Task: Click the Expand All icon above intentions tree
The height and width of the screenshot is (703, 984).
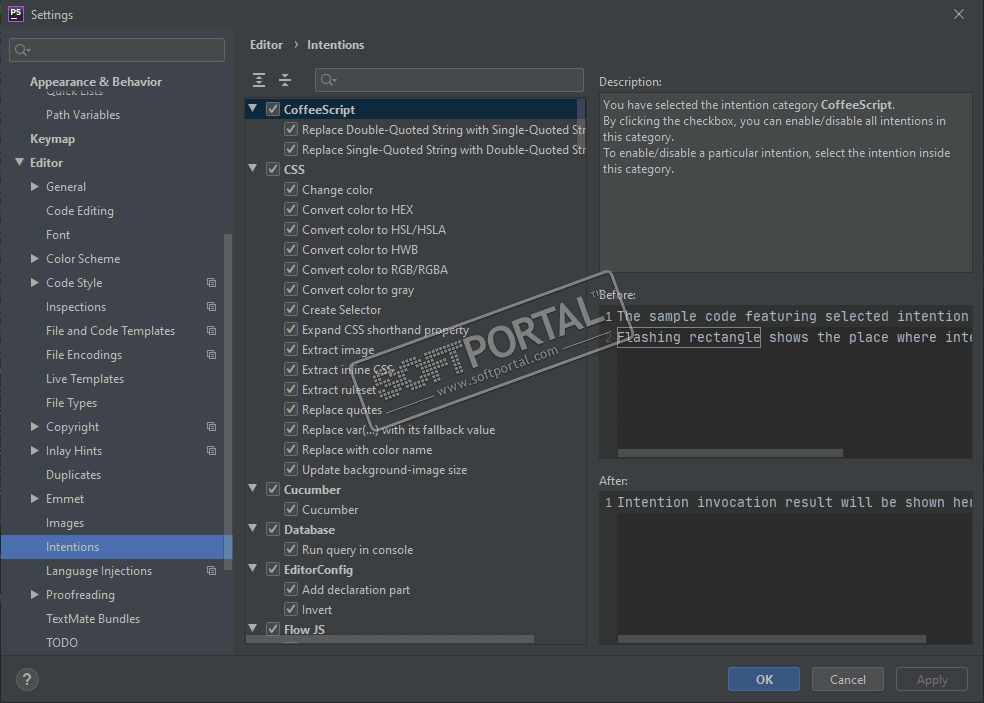Action: 259,80
